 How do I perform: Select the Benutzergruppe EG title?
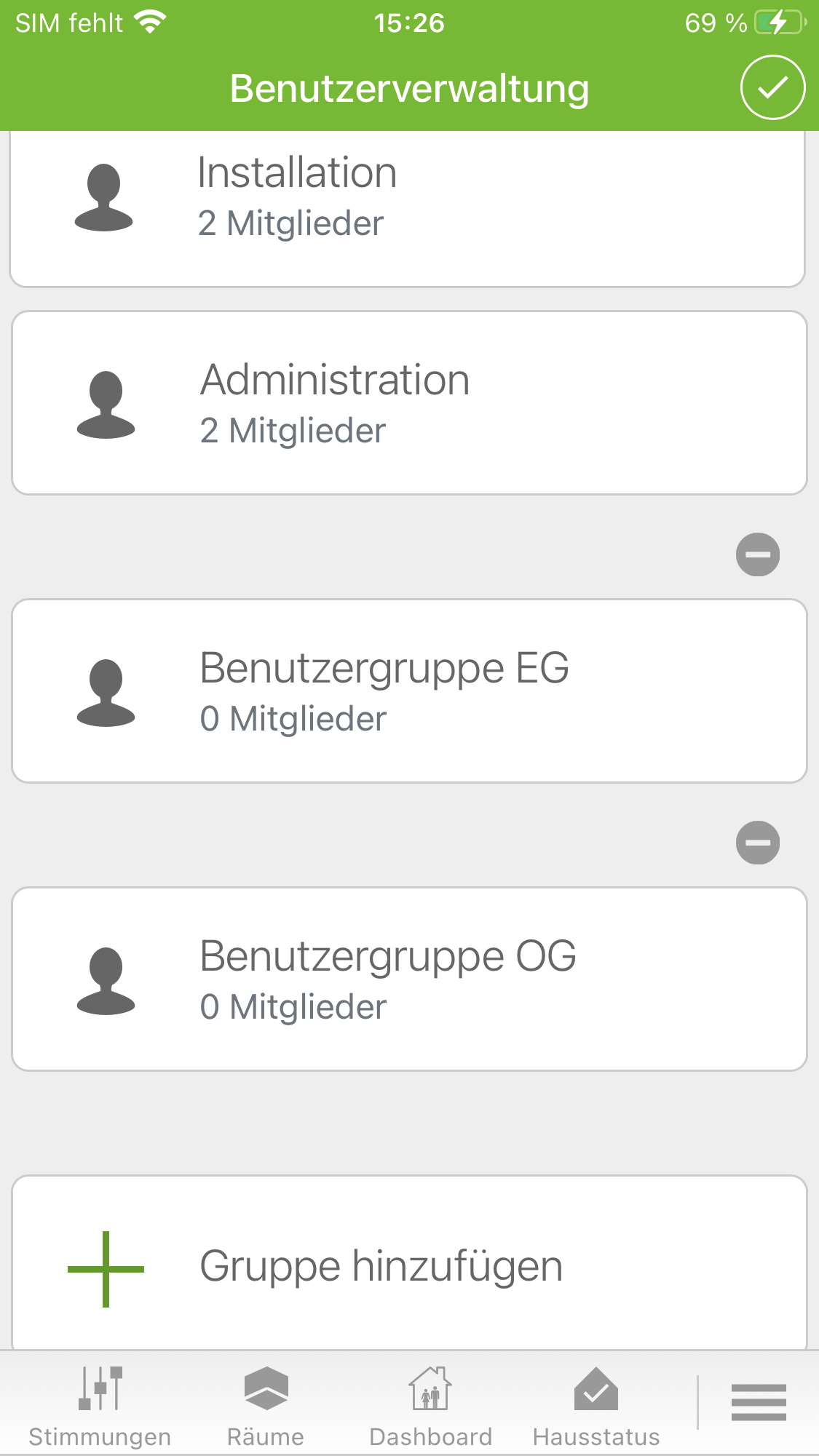coord(384,668)
